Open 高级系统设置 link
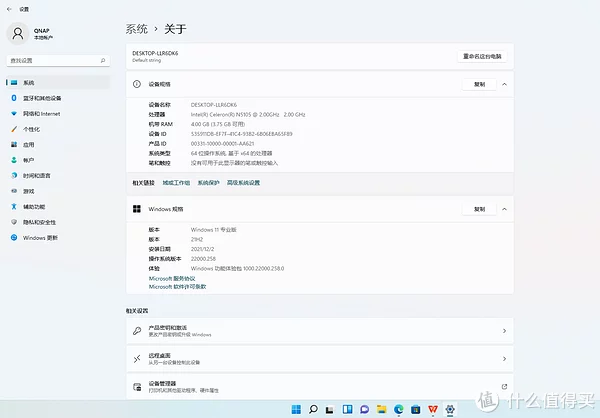Screen dimensions: 600x418 [x=243, y=183]
